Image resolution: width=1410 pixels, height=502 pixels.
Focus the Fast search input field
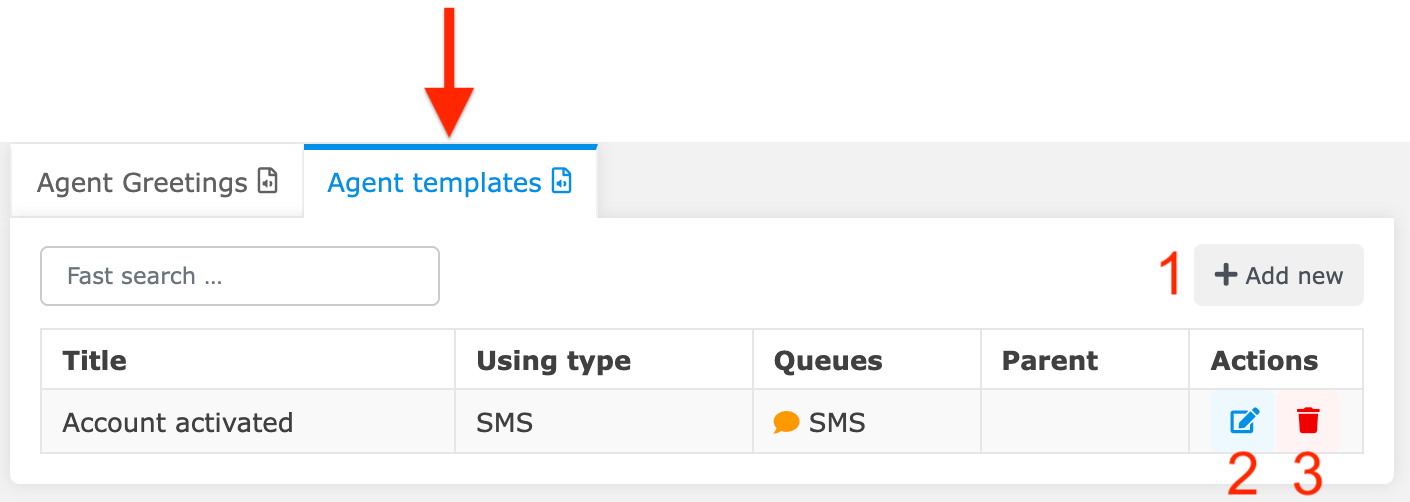coord(240,276)
